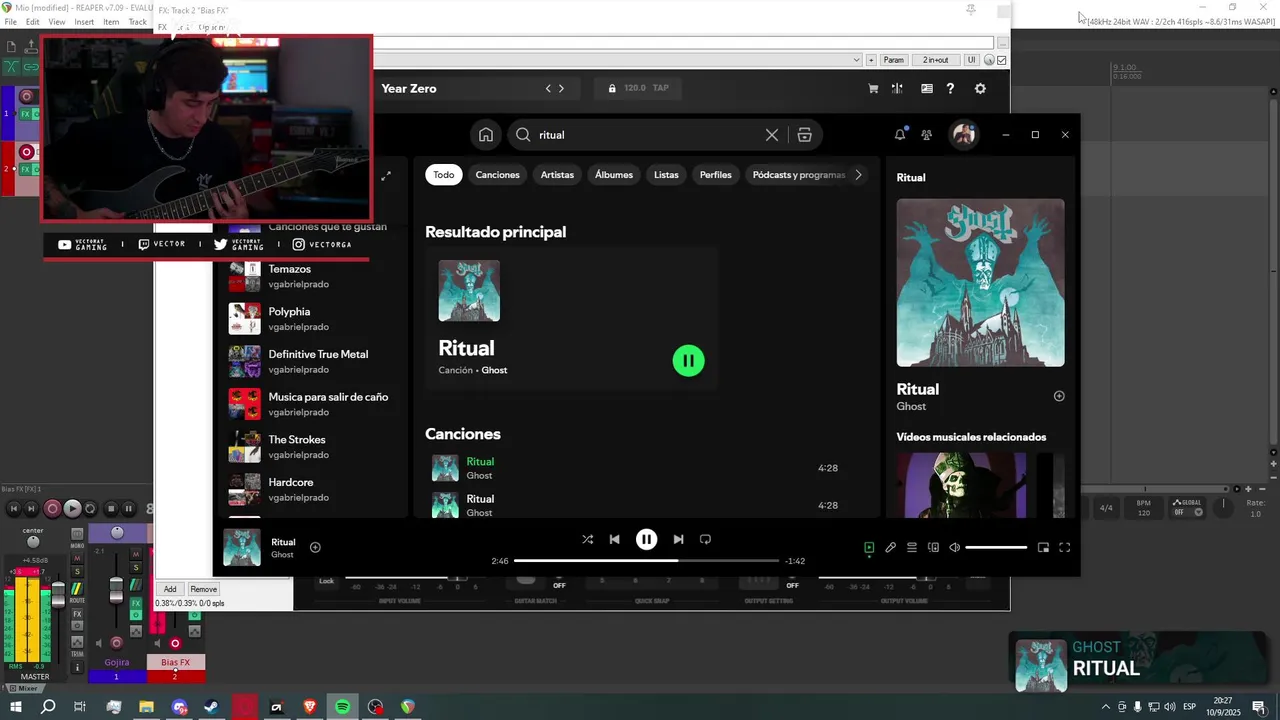
Task: Start REAPER transport record
Action: tap(53, 509)
